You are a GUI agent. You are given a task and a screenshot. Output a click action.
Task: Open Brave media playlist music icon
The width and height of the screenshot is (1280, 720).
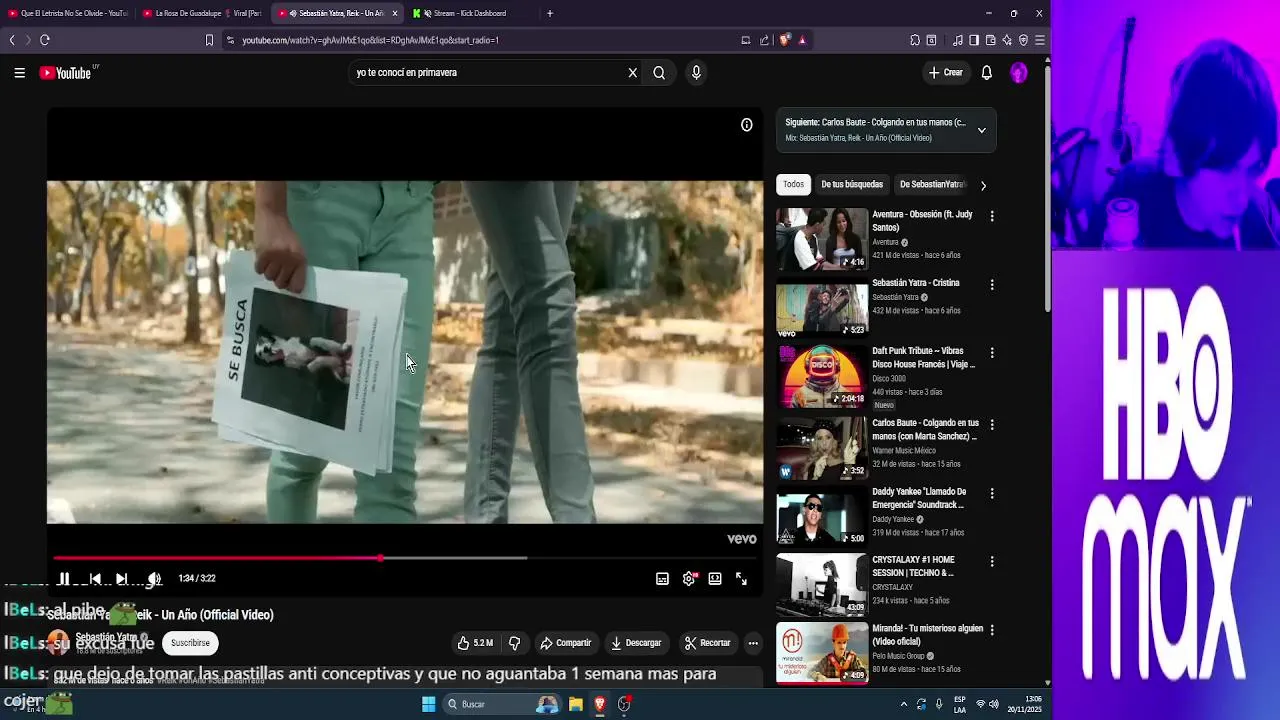(x=958, y=40)
